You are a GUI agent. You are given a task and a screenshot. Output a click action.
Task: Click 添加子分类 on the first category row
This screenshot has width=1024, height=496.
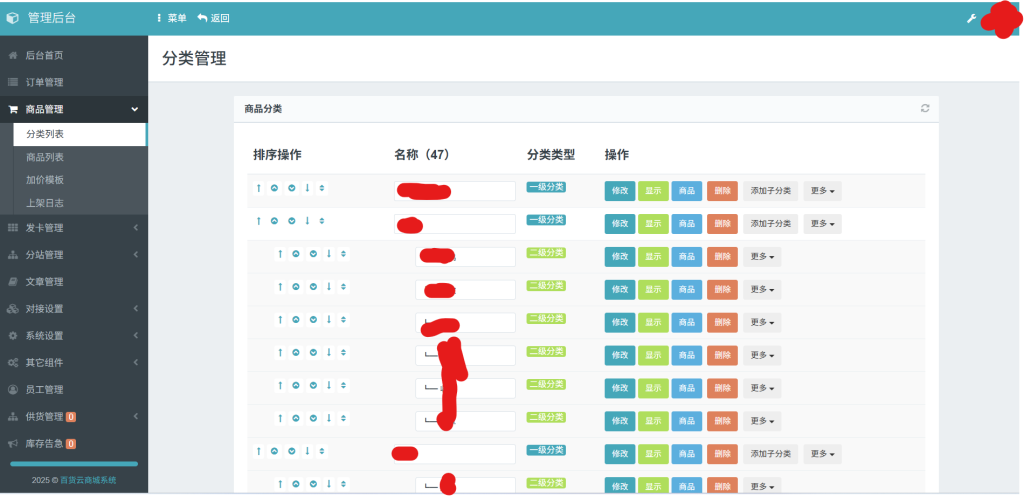click(x=771, y=191)
